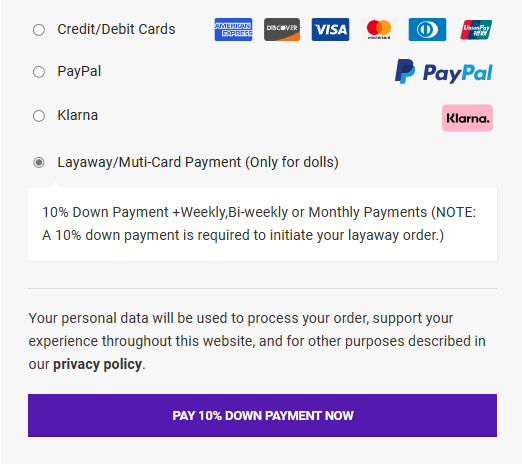Click the American Express card icon
The height and width of the screenshot is (464, 522).
(233, 30)
